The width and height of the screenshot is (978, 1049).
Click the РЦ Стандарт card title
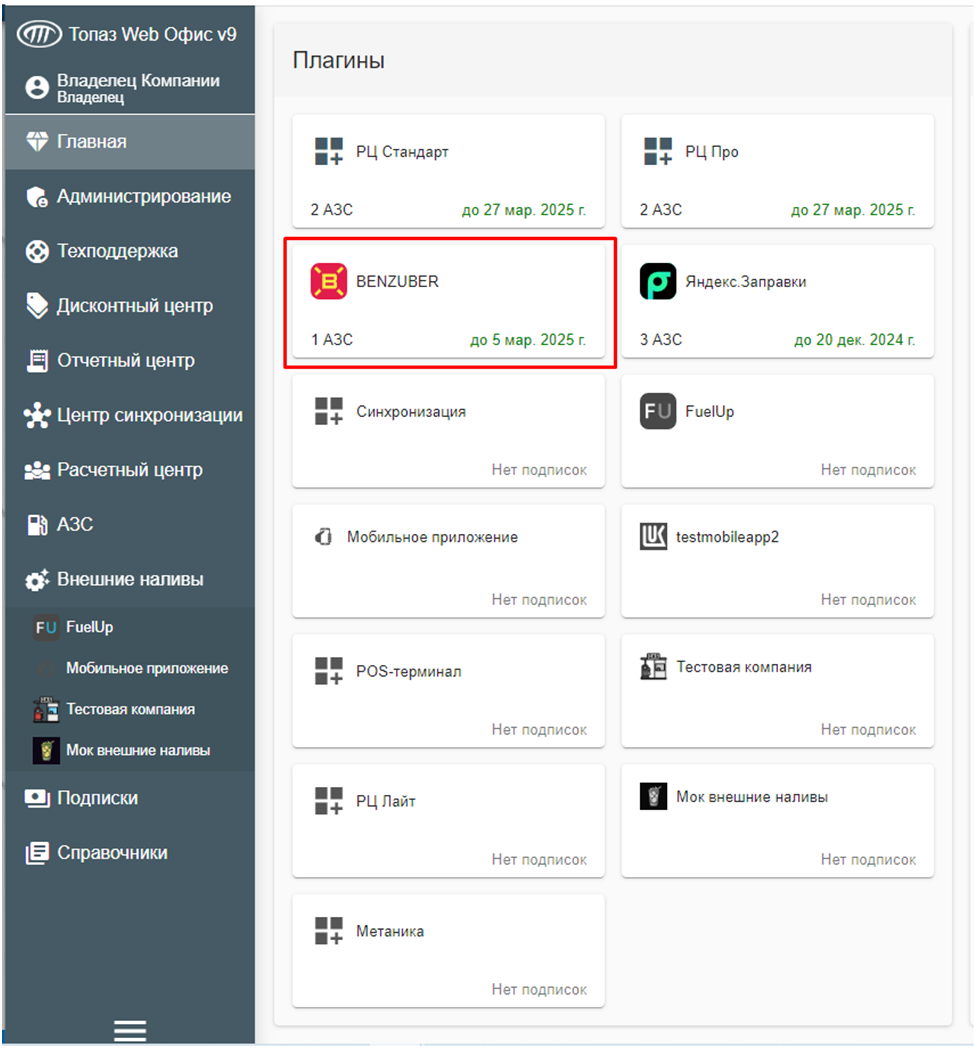[402, 152]
